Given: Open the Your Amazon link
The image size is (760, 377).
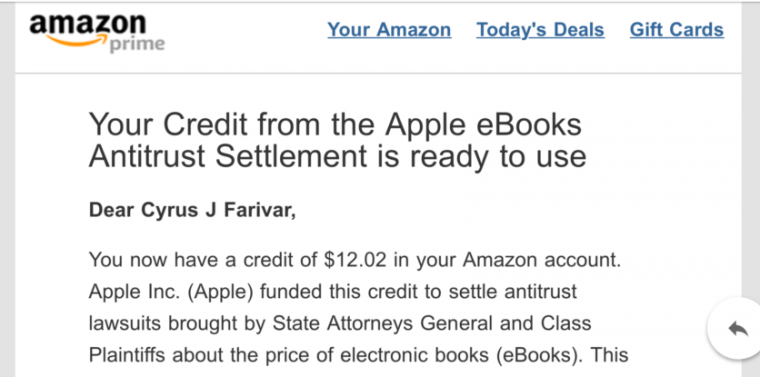Looking at the screenshot, I should point(389,30).
